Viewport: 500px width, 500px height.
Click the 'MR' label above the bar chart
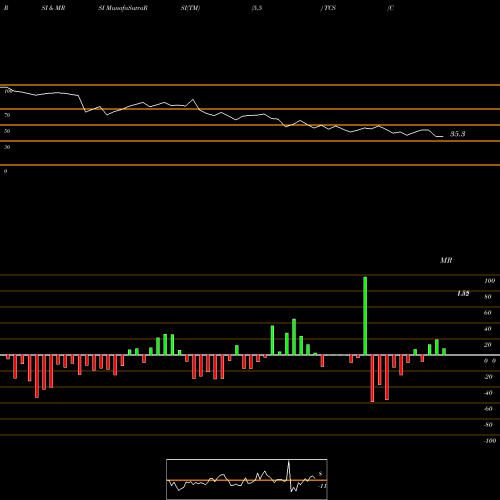click(x=446, y=260)
